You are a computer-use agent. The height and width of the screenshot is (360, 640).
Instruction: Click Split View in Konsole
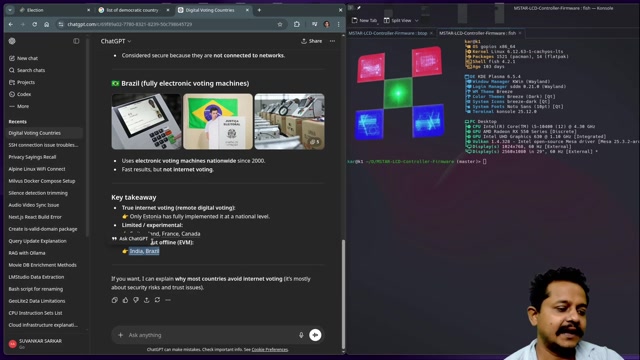[x=398, y=20]
